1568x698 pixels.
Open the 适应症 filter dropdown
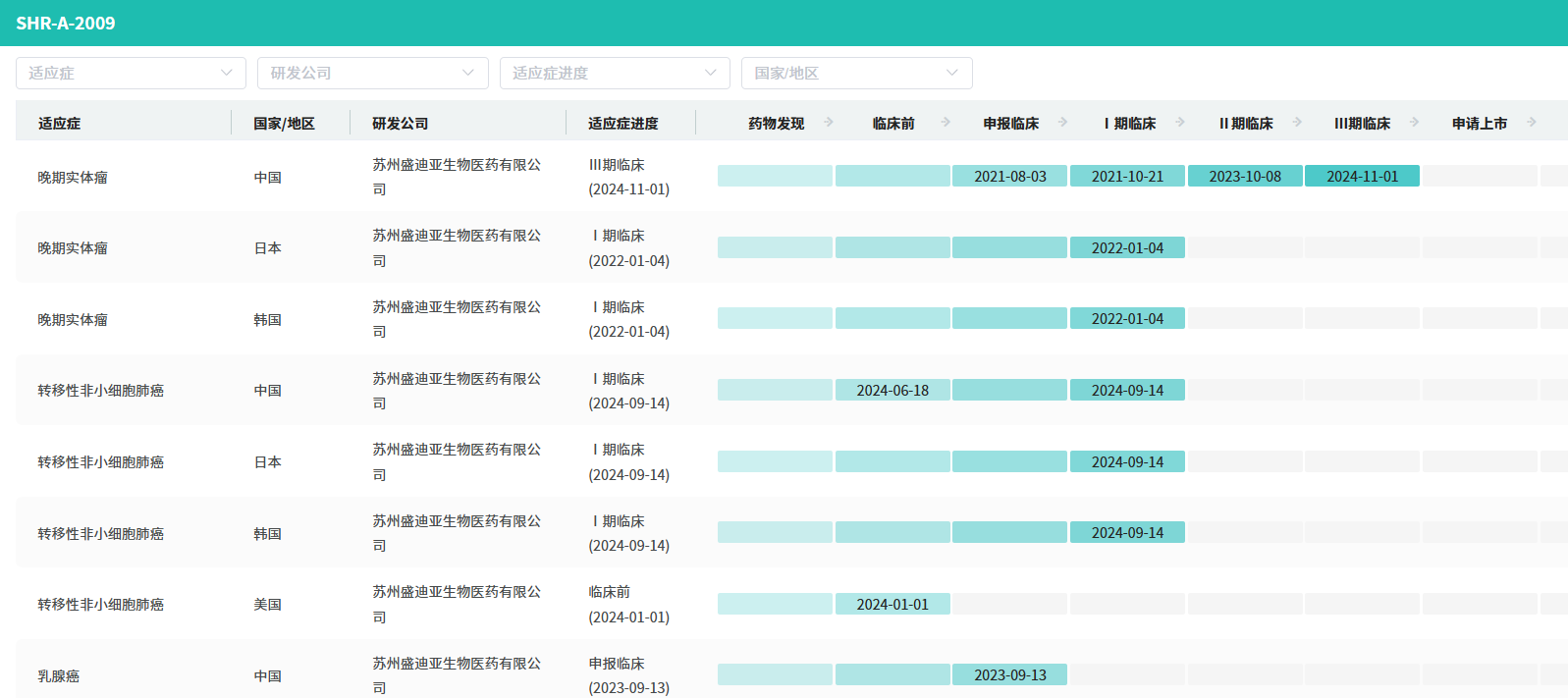pyautogui.click(x=131, y=73)
